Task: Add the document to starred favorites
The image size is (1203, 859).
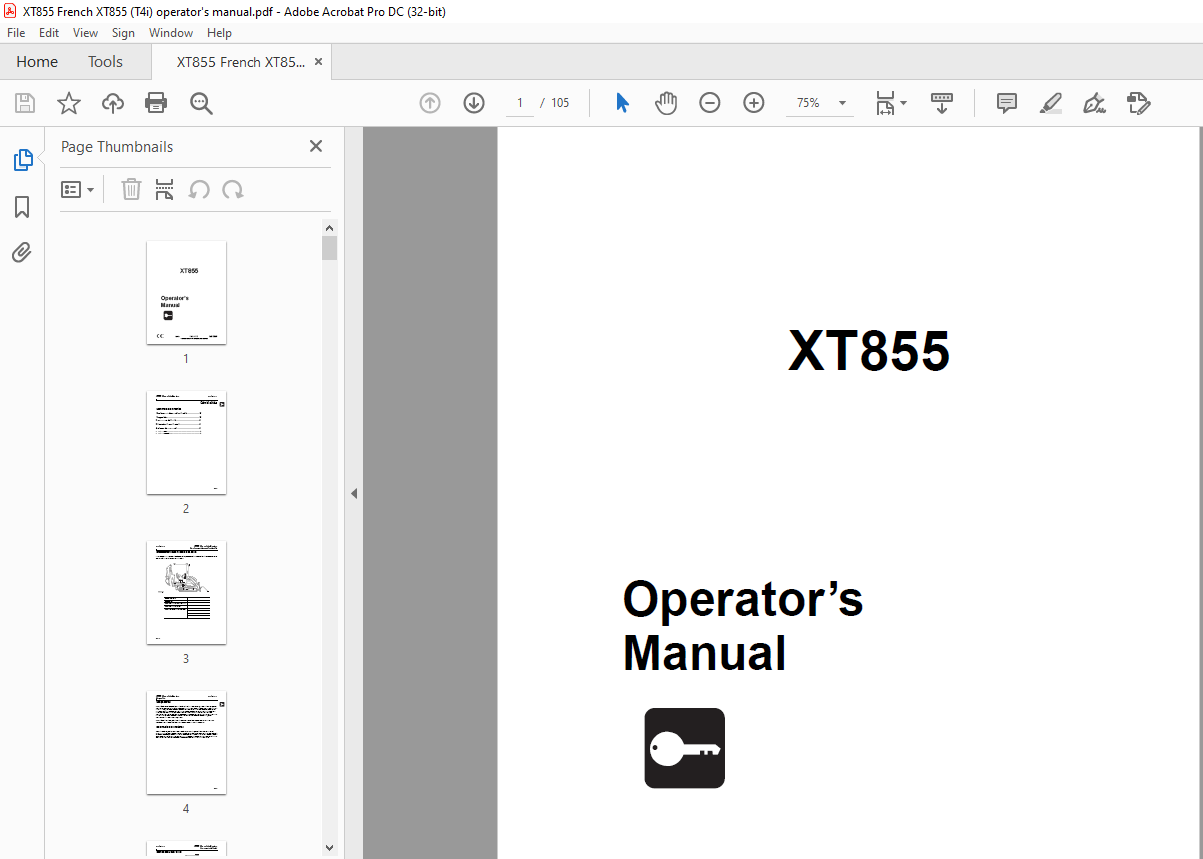Action: pos(69,103)
